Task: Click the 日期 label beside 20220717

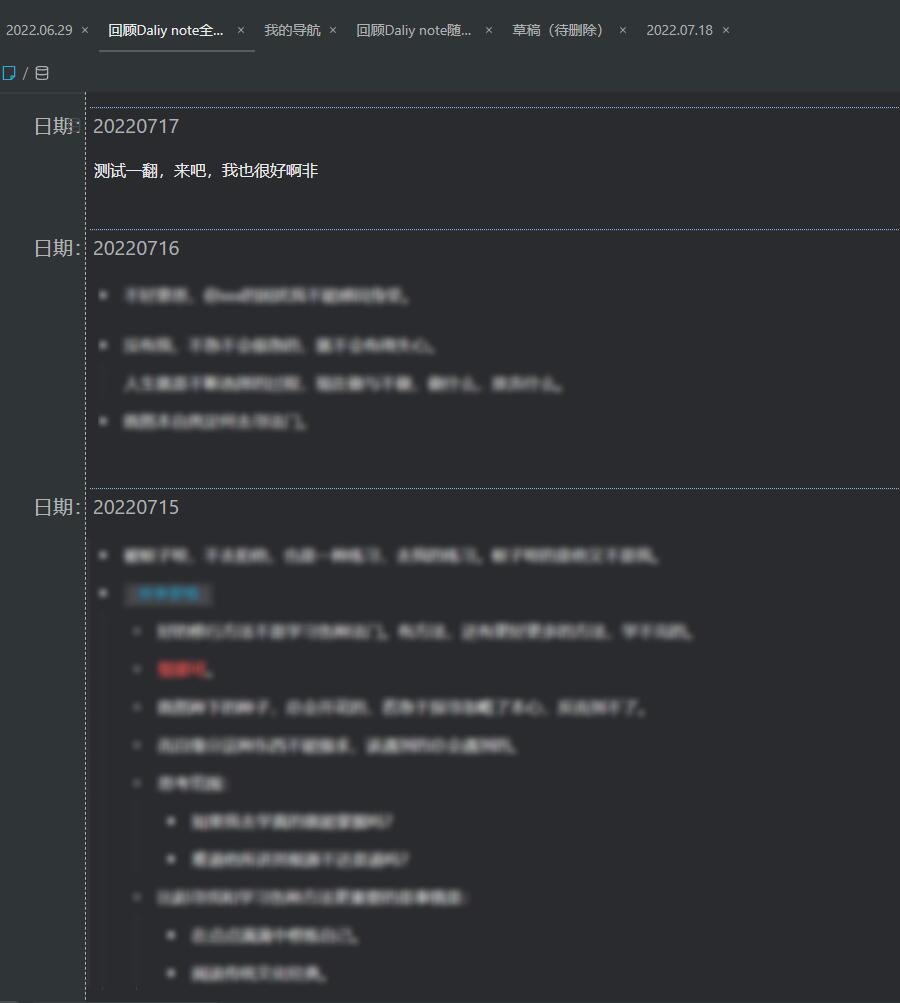Action: [58, 126]
